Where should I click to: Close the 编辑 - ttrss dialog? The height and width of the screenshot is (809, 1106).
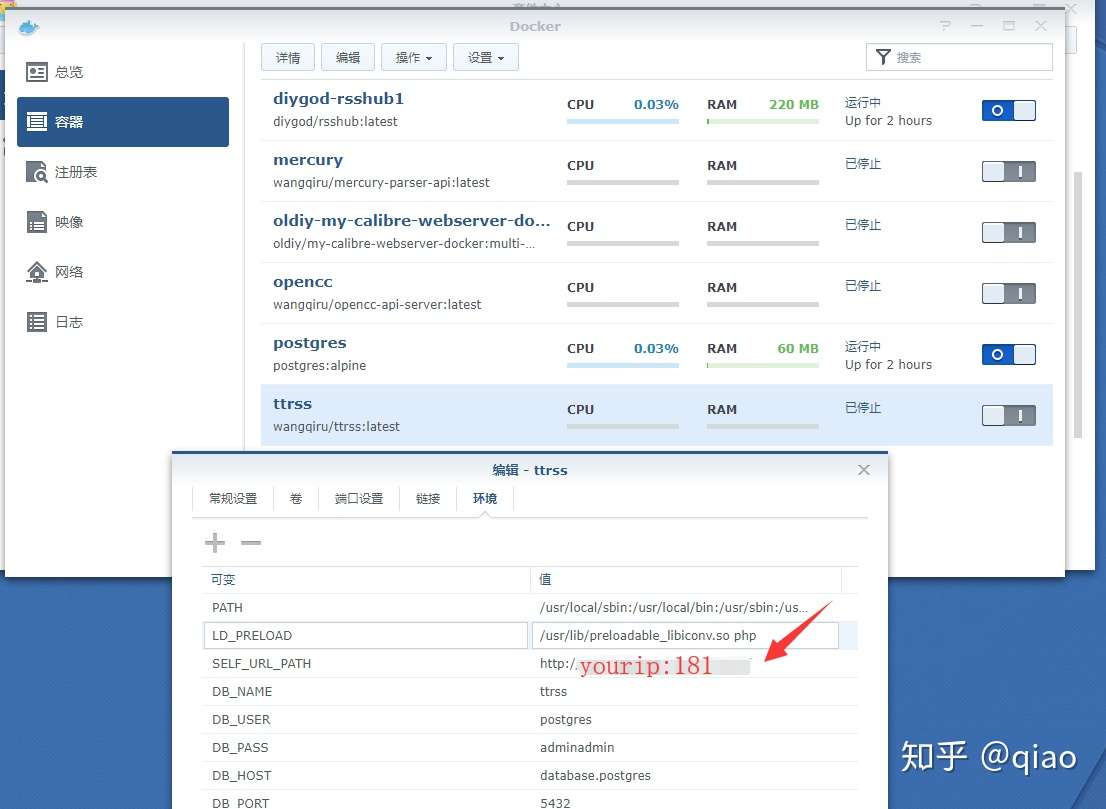(863, 470)
